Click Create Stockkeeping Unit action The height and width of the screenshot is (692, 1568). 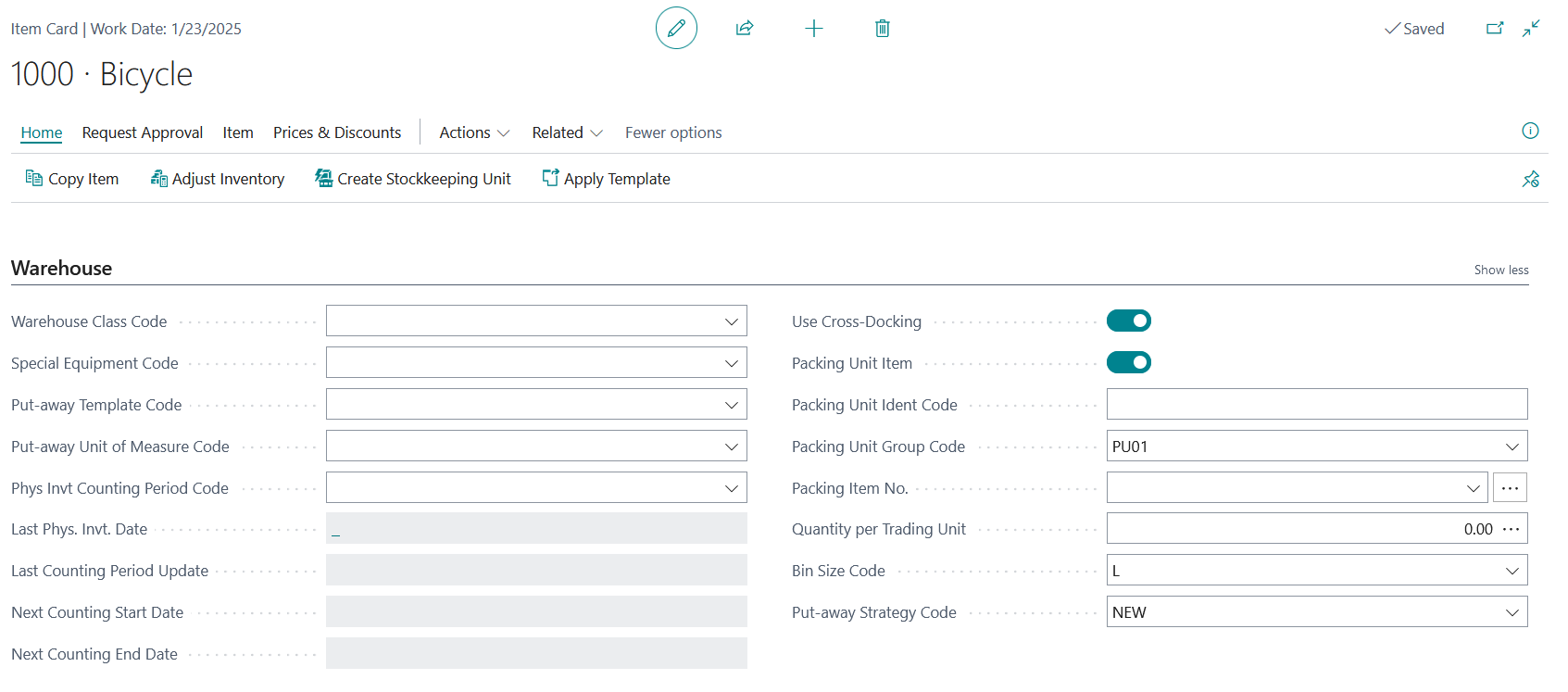coord(413,179)
